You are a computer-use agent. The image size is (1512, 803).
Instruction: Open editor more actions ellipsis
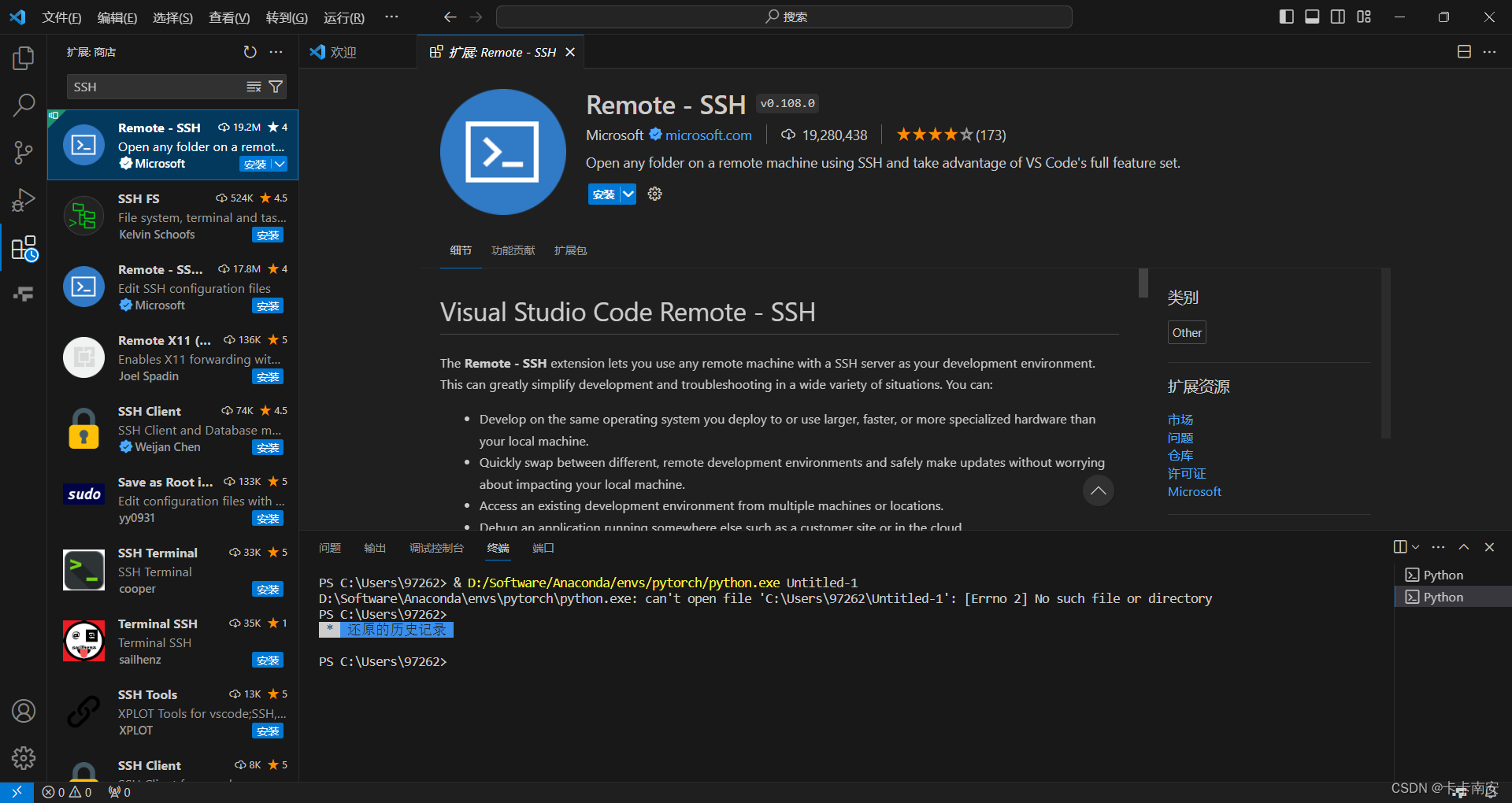(1489, 52)
